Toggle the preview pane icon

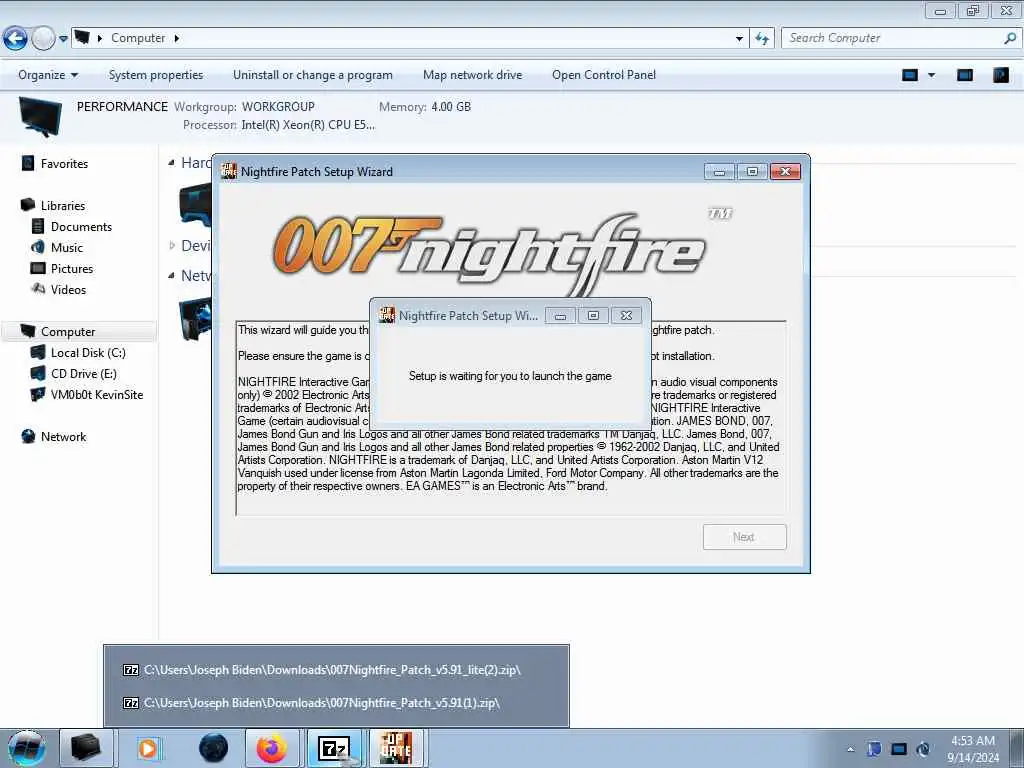(965, 75)
